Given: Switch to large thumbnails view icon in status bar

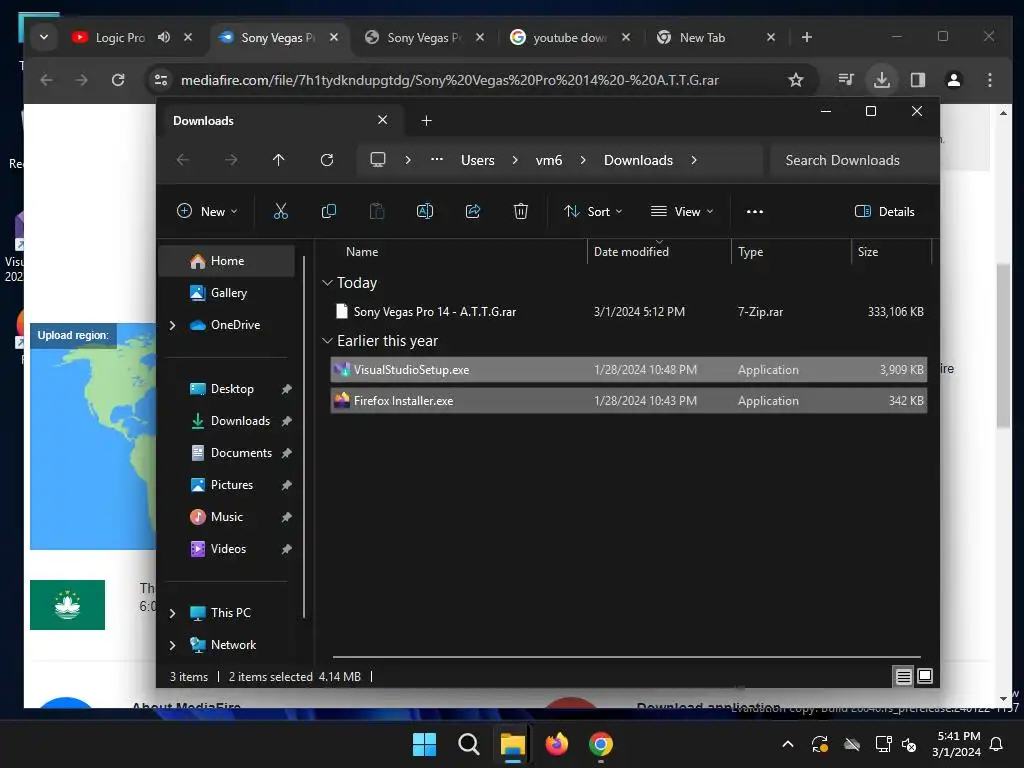Looking at the screenshot, I should point(925,676).
